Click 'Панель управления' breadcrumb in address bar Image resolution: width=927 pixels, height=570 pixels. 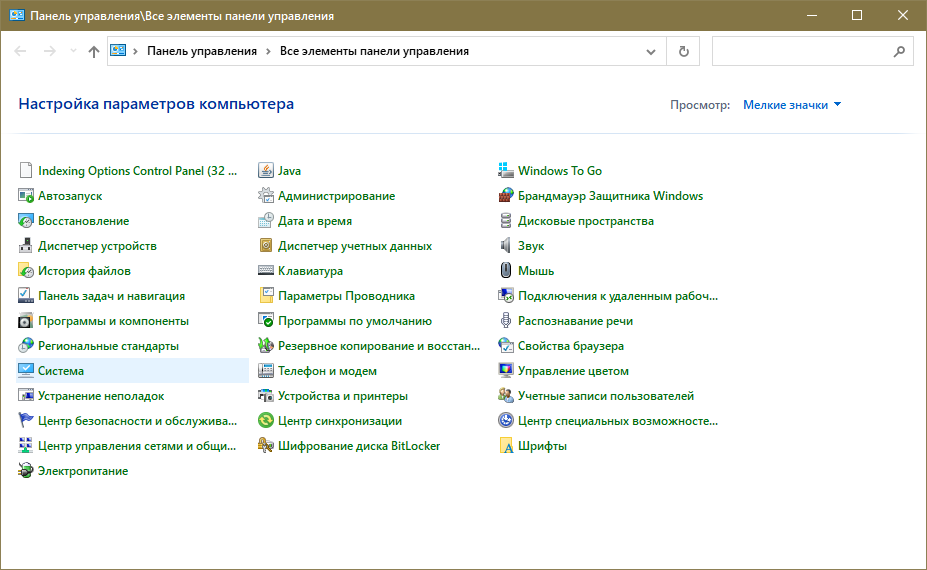[x=201, y=51]
